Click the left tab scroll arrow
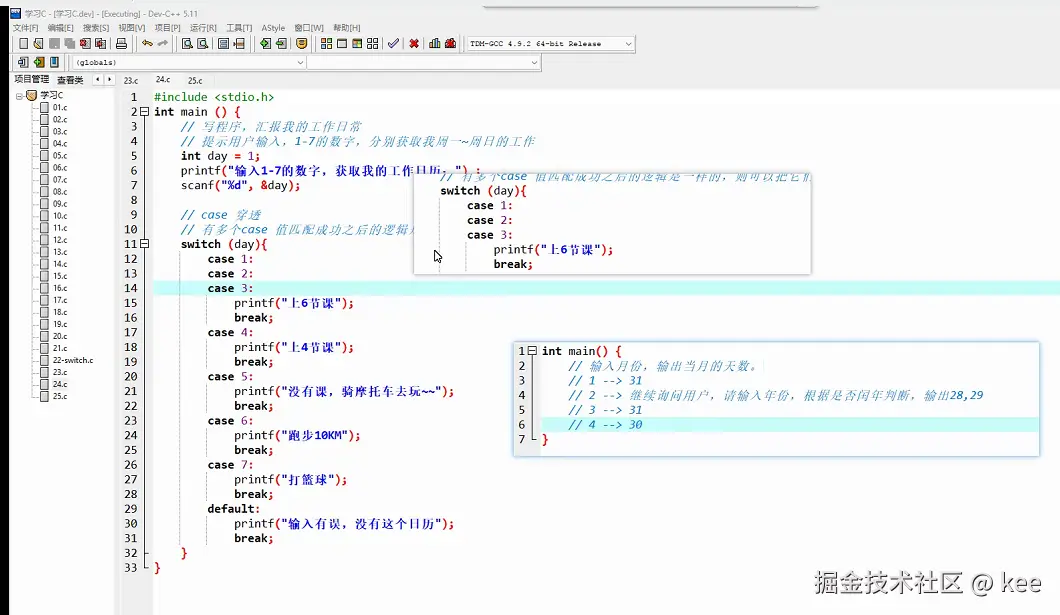1060x615 pixels. 97,80
